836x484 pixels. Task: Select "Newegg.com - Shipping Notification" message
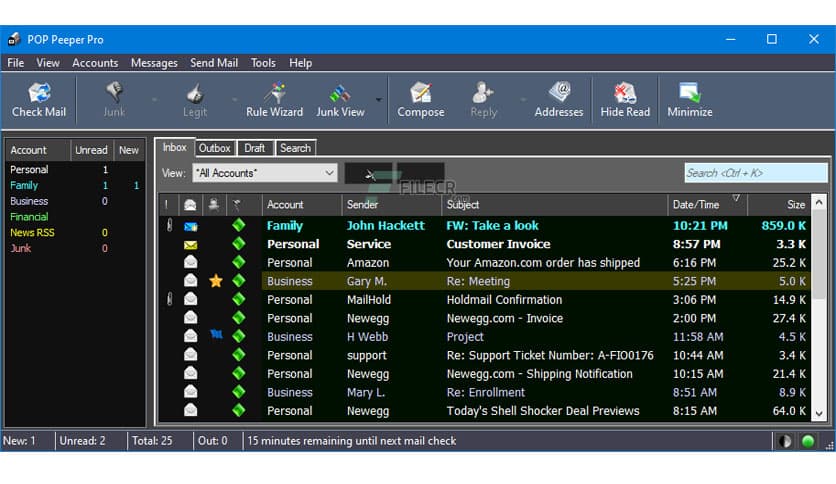click(x=540, y=374)
